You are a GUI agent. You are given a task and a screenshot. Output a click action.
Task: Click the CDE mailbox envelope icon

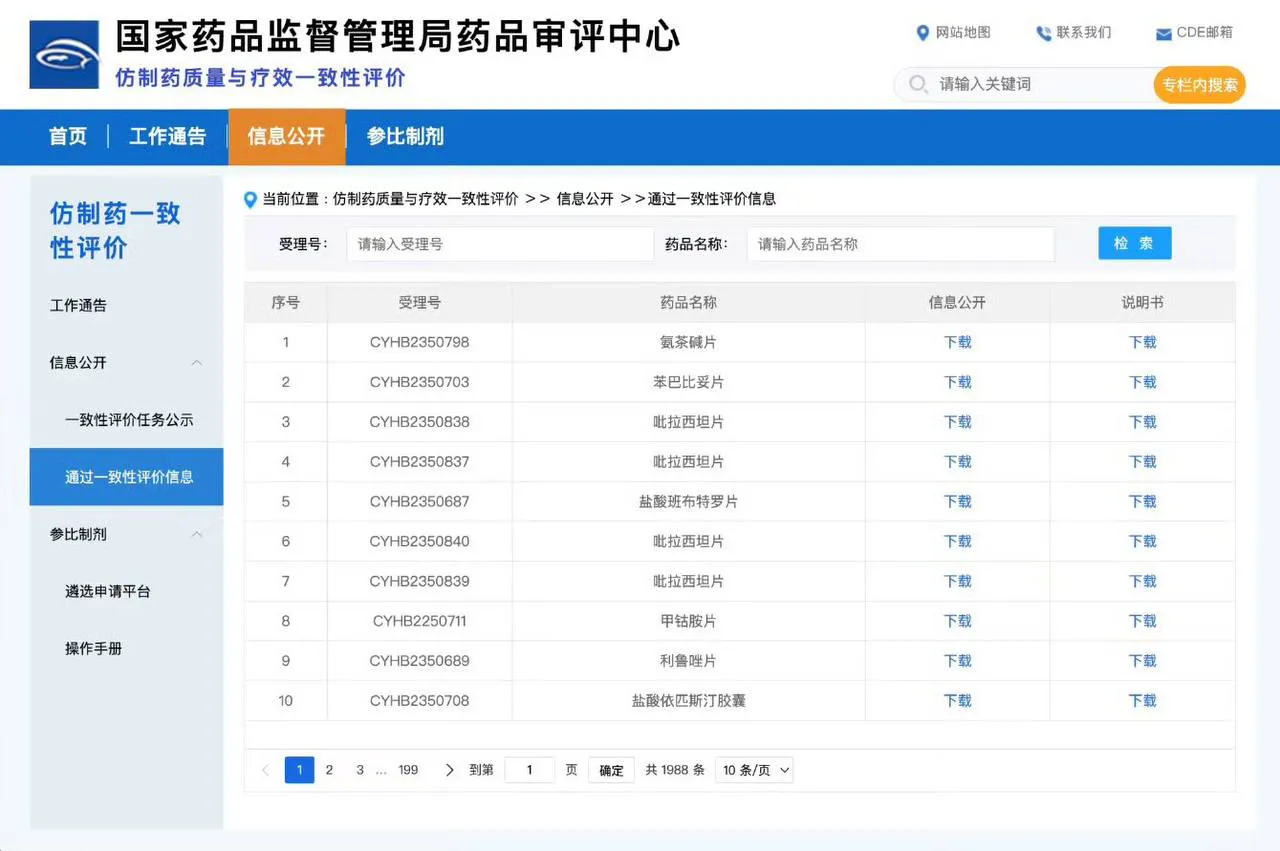(1164, 34)
